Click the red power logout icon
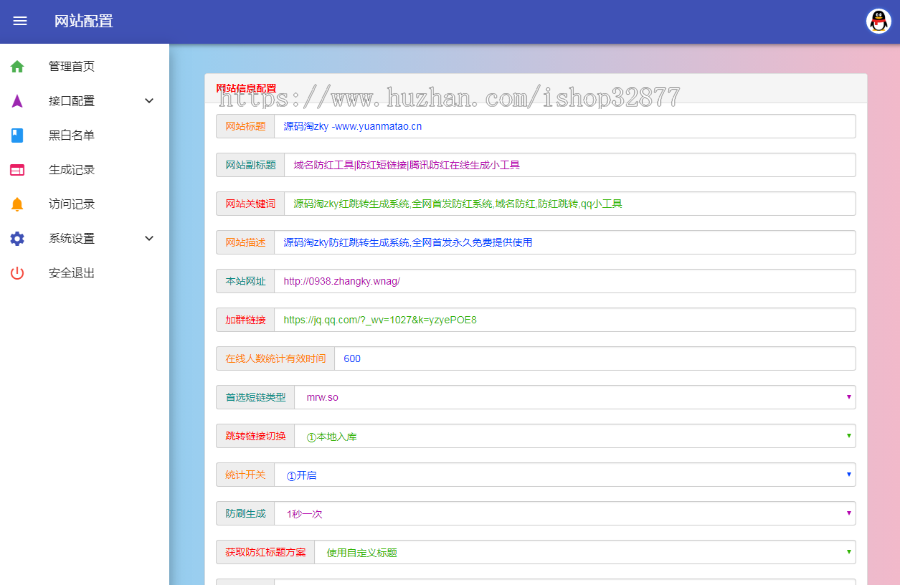Viewport: 900px width, 585px height. click(17, 273)
